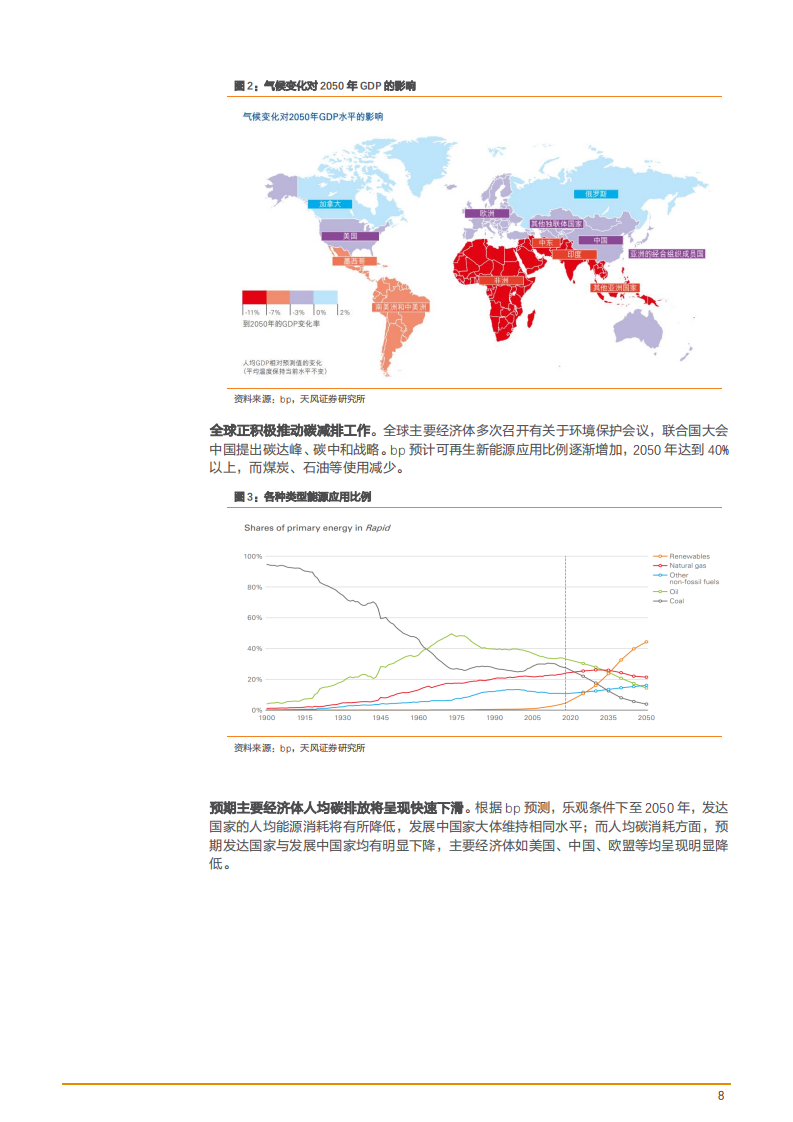Click the chart title 'Shares of primary energy in Rapid'
The image size is (793, 1122).
click(x=317, y=528)
